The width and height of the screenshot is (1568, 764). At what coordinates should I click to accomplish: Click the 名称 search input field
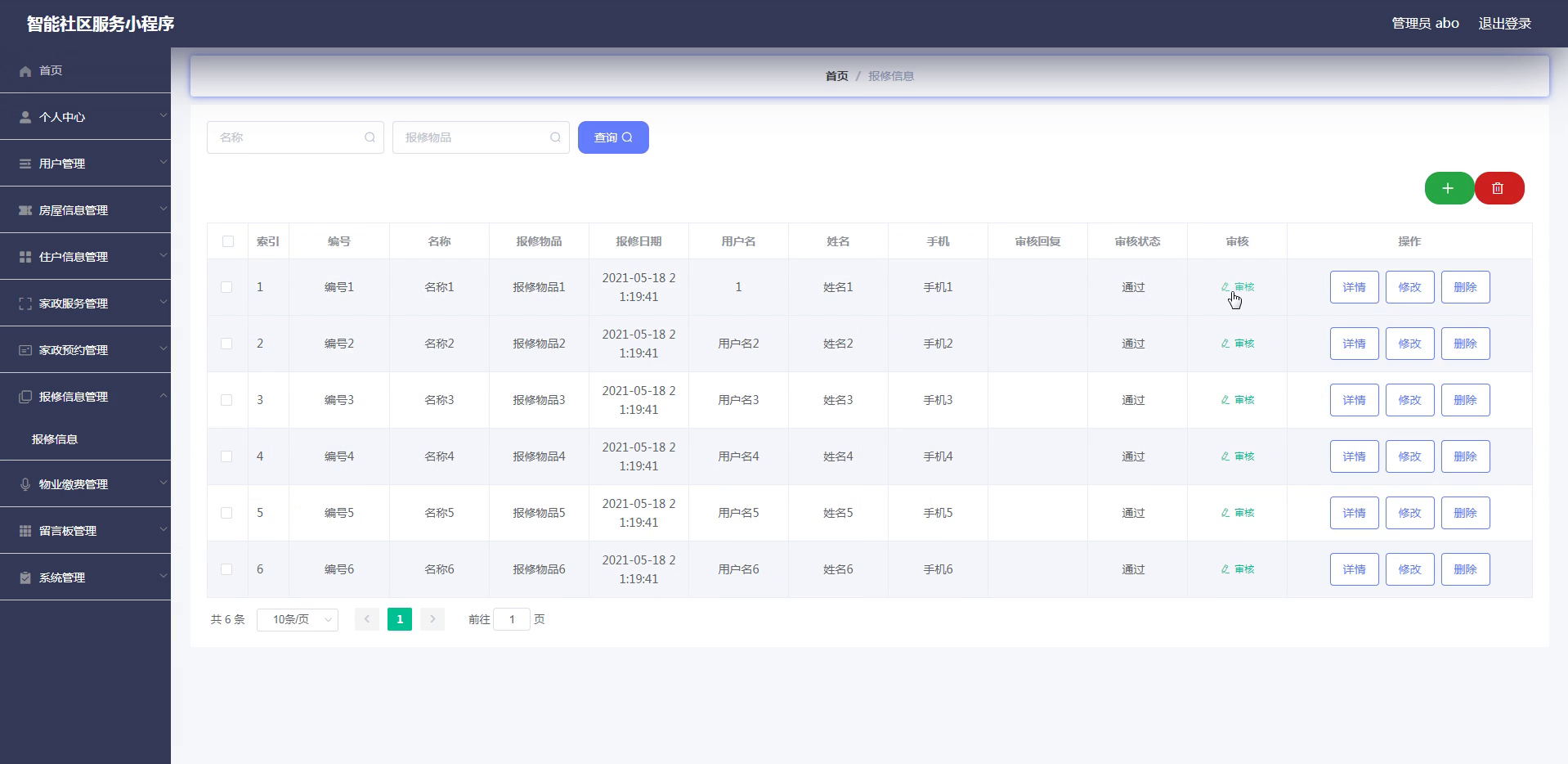point(295,137)
